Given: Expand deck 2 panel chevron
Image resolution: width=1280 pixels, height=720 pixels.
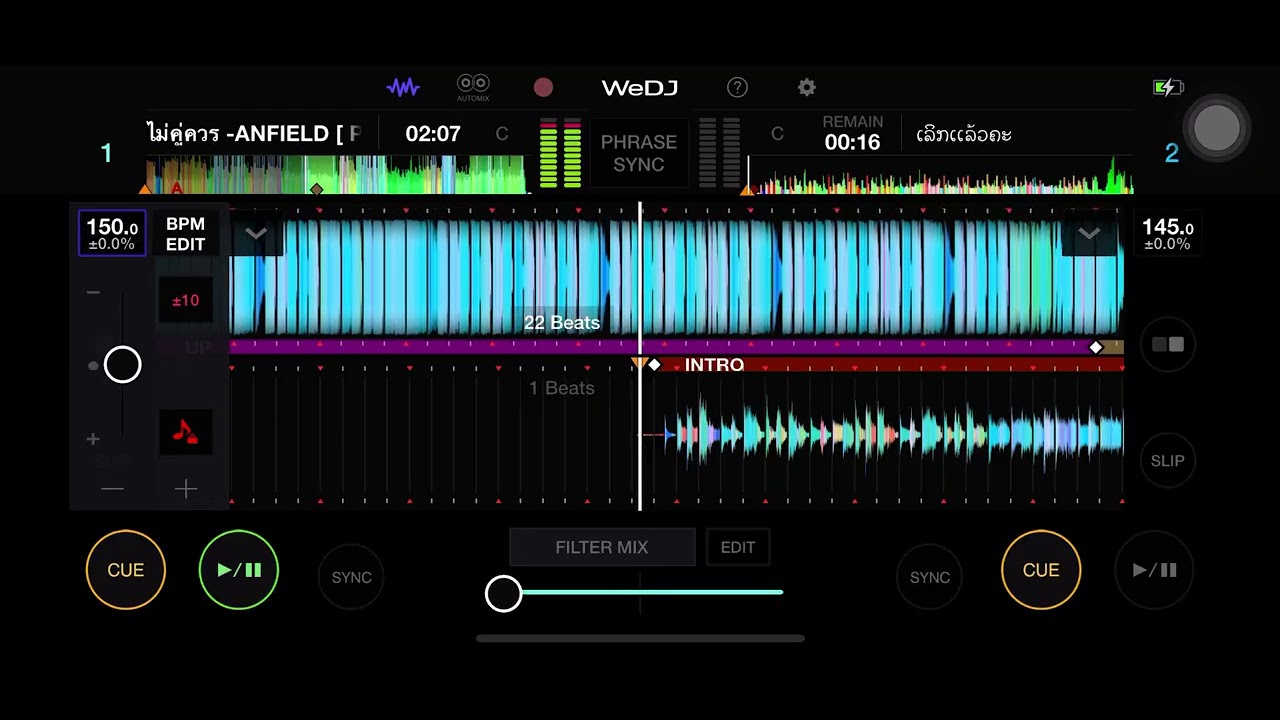Looking at the screenshot, I should 1089,234.
